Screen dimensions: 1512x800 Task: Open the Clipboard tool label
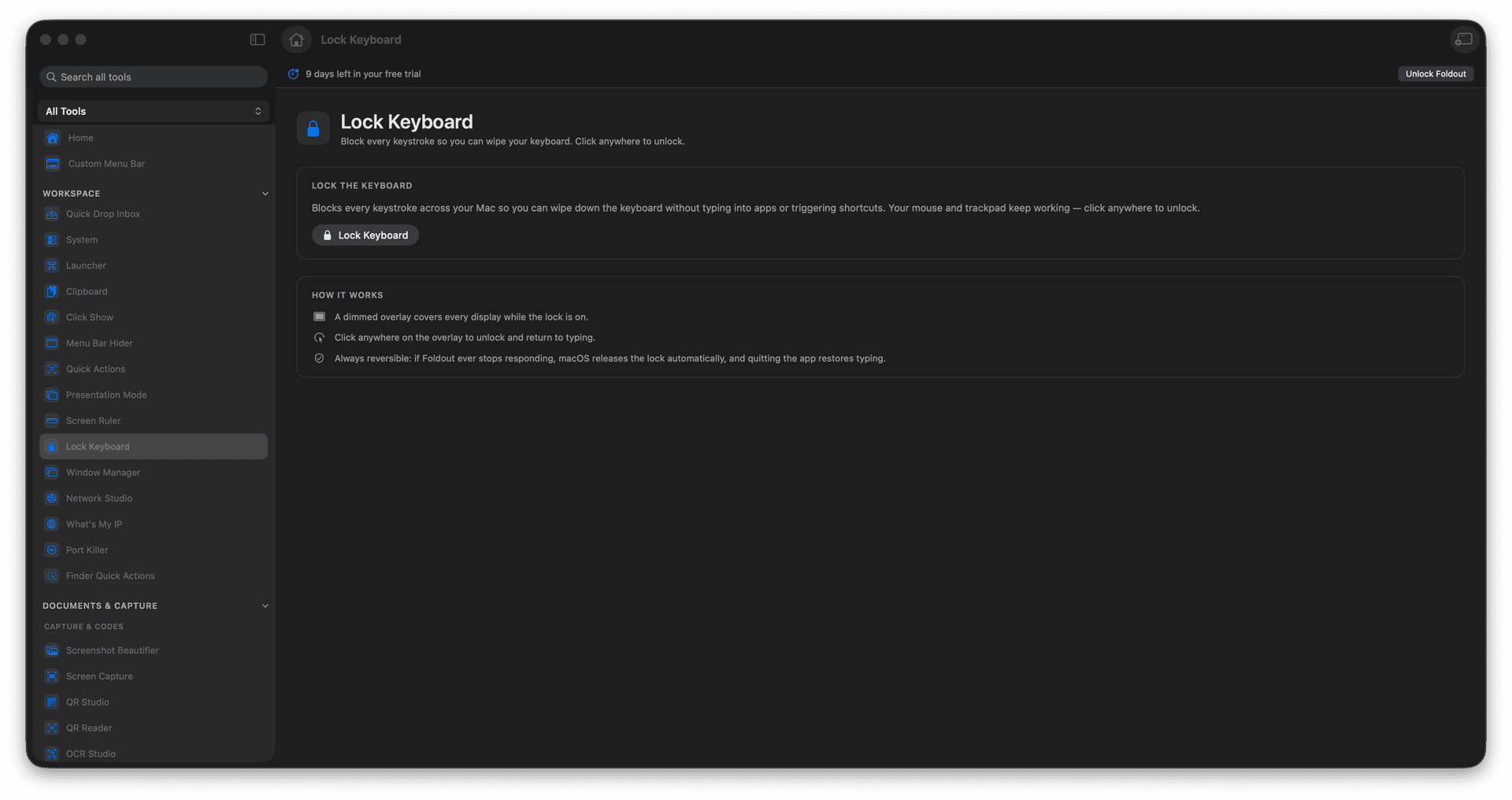[x=87, y=291]
